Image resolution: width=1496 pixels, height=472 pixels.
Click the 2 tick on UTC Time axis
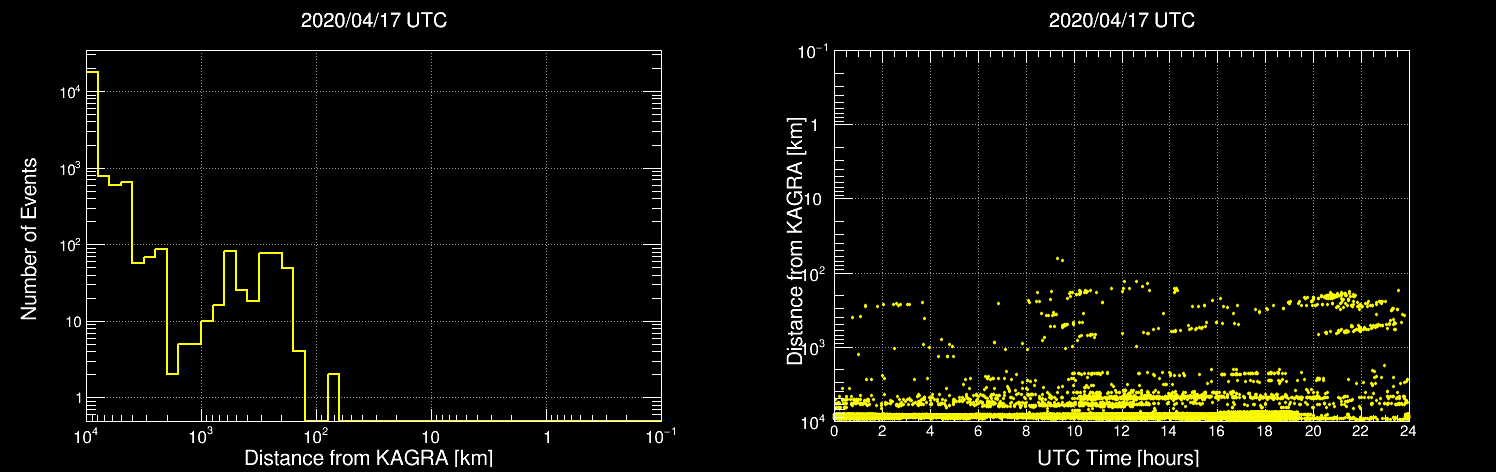coord(882,431)
